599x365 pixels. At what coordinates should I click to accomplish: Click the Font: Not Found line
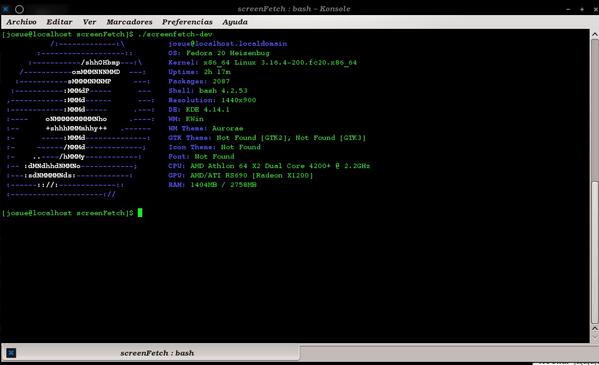coord(201,156)
